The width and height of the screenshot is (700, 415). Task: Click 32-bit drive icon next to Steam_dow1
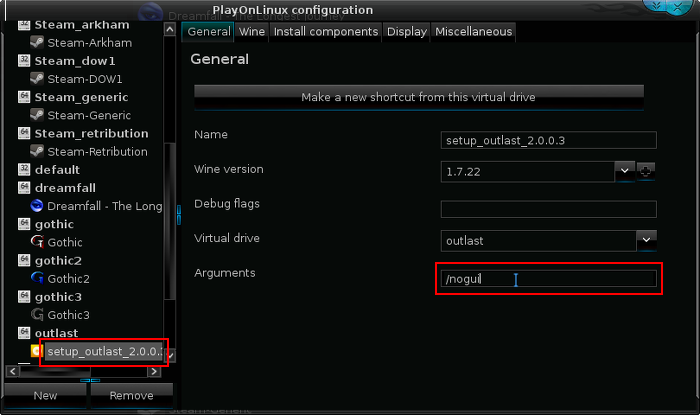(x=24, y=60)
